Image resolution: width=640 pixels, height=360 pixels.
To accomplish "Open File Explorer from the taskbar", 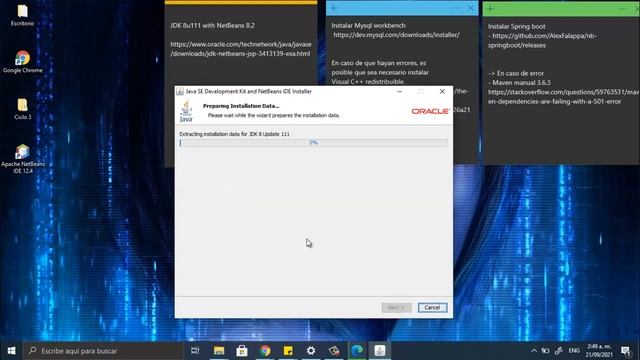I will click(x=219, y=351).
